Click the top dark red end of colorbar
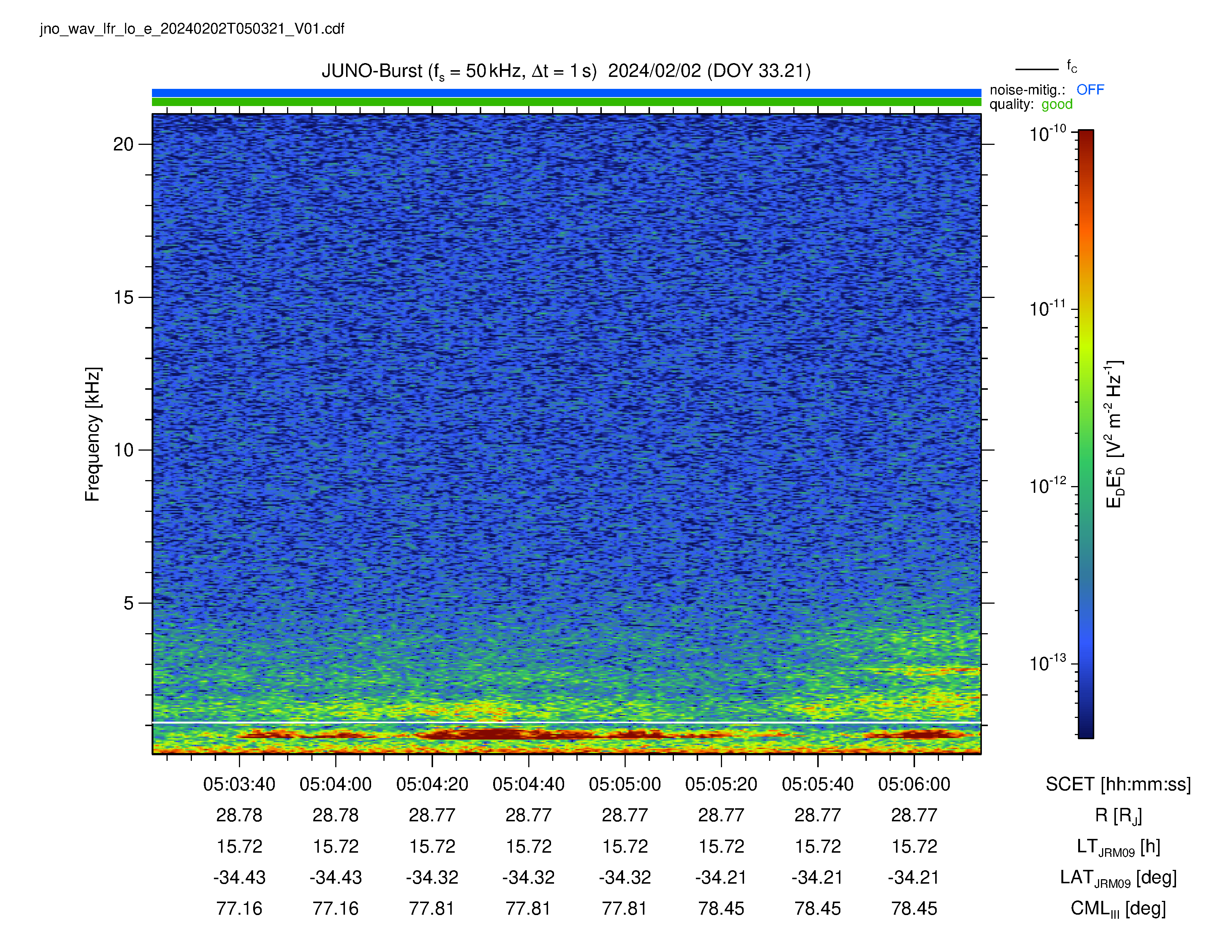This screenshot has height=952, width=1232. click(1086, 136)
